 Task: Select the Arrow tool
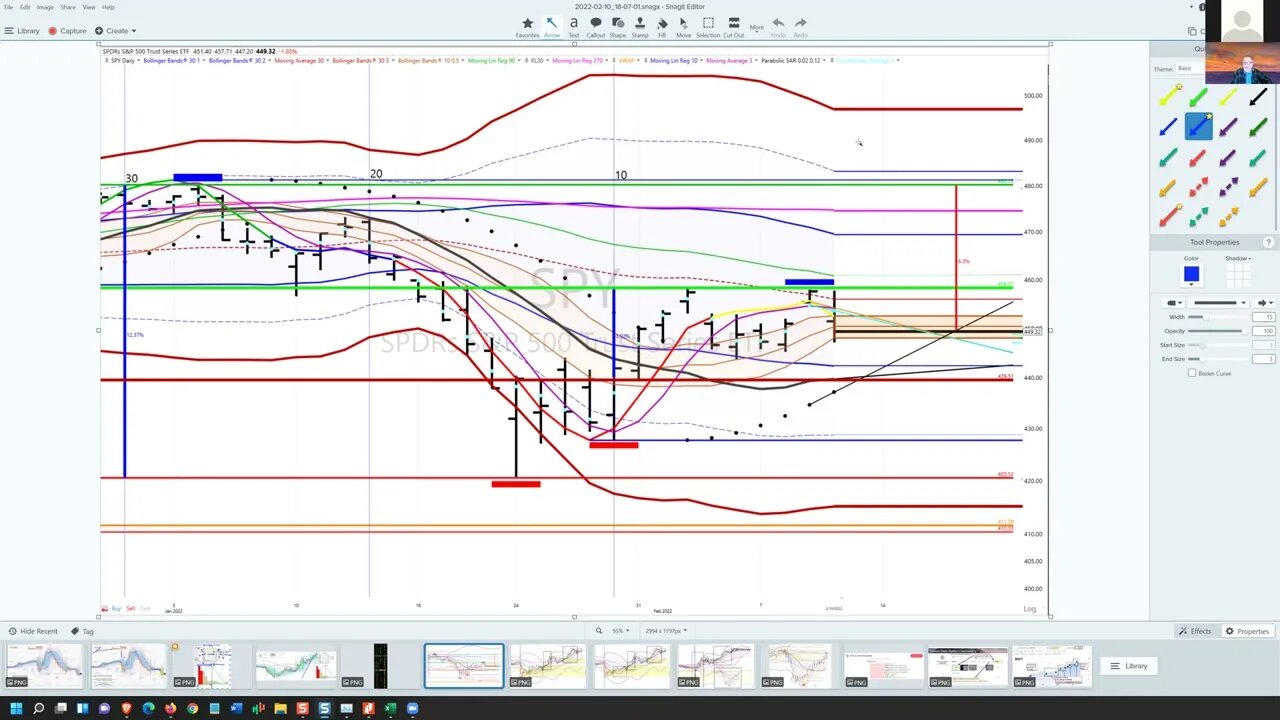point(551,27)
